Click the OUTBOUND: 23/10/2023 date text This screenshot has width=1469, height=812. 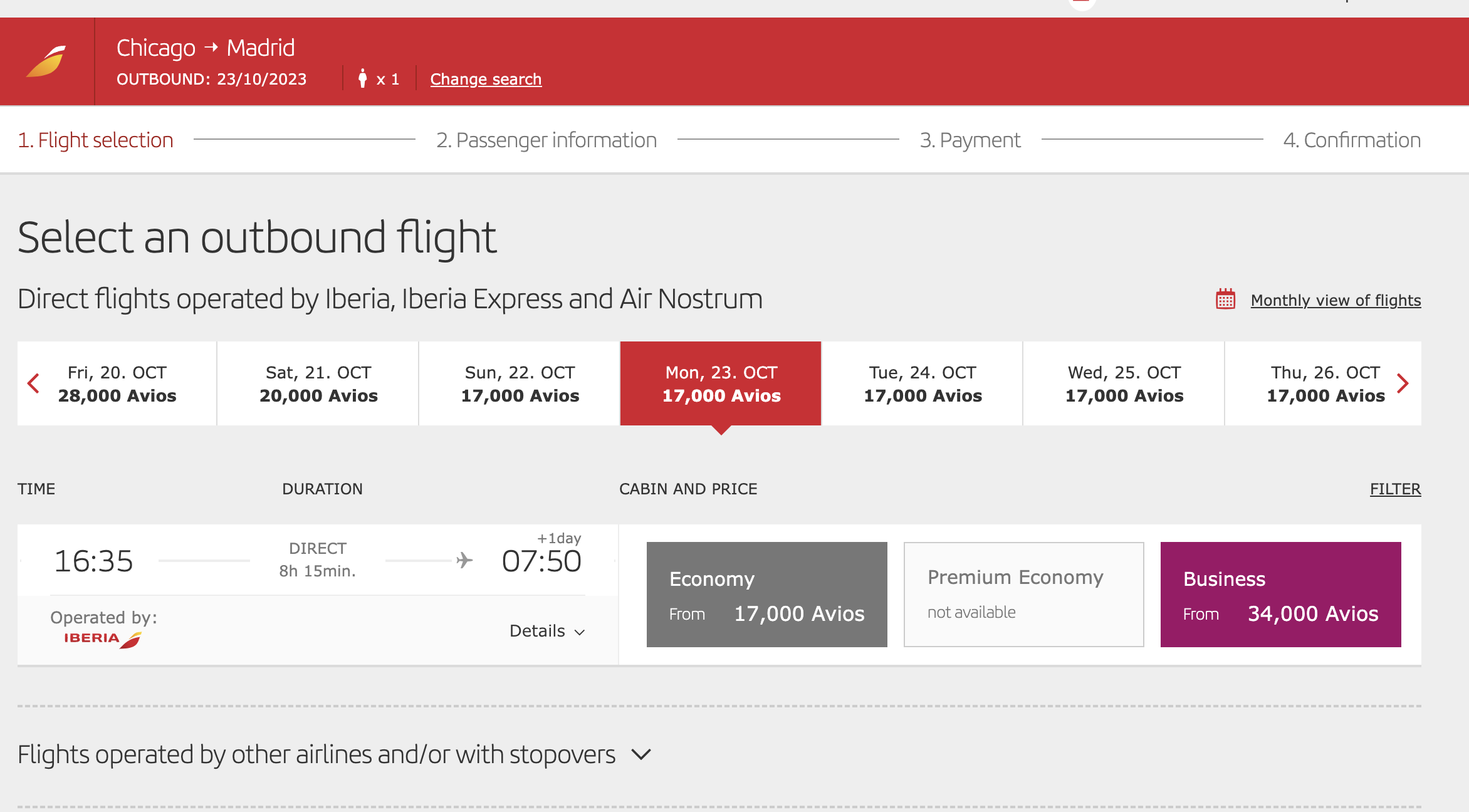coord(212,80)
